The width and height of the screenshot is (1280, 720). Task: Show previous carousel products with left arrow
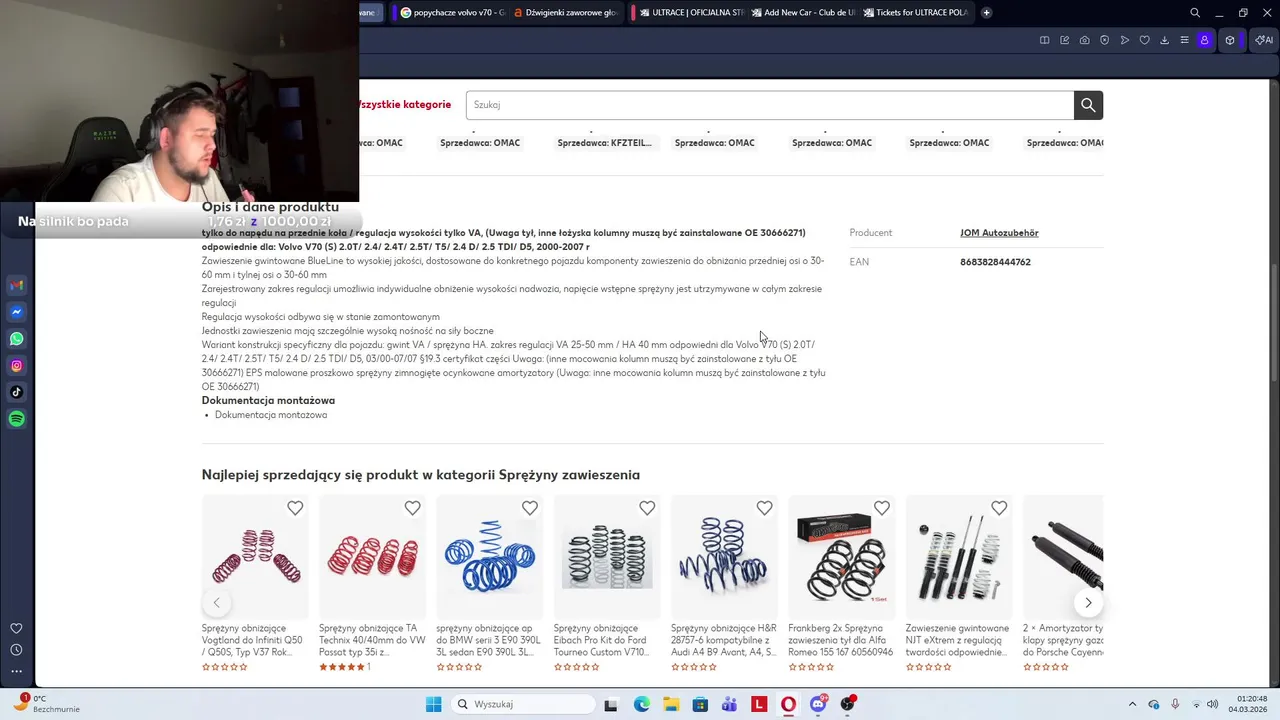(x=216, y=602)
